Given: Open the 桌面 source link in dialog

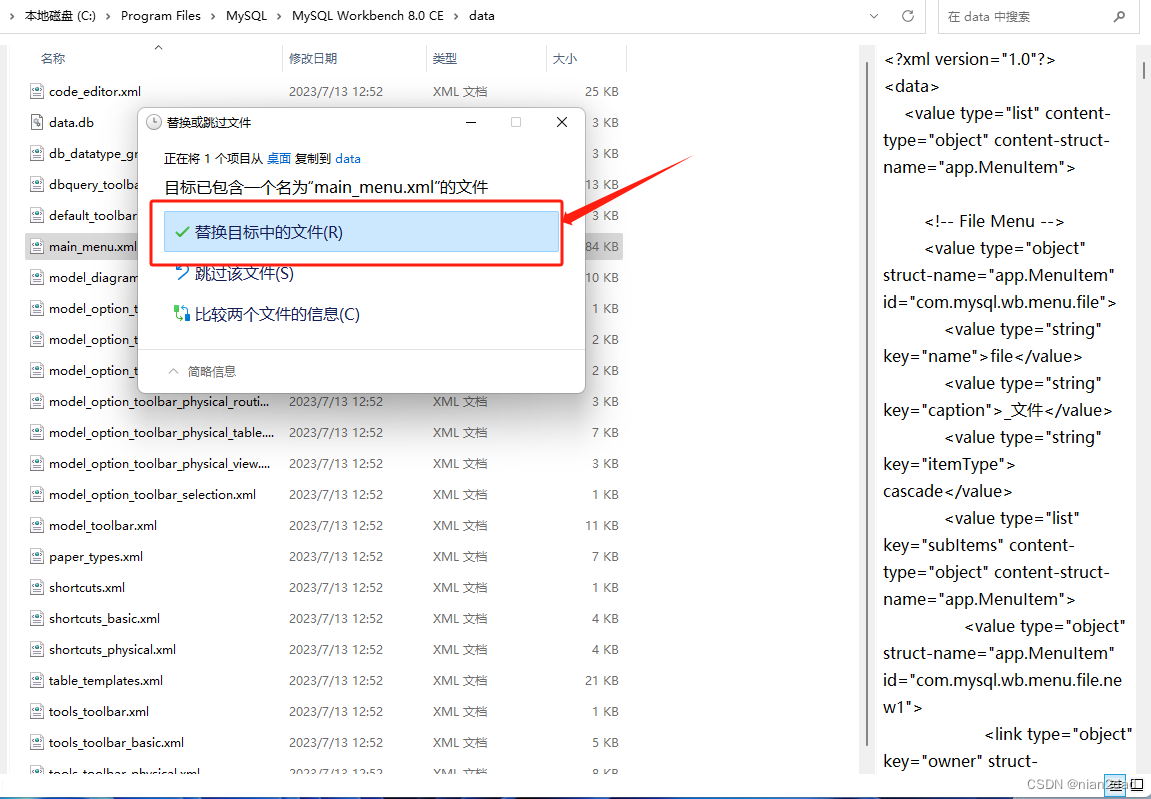Looking at the screenshot, I should [279, 159].
